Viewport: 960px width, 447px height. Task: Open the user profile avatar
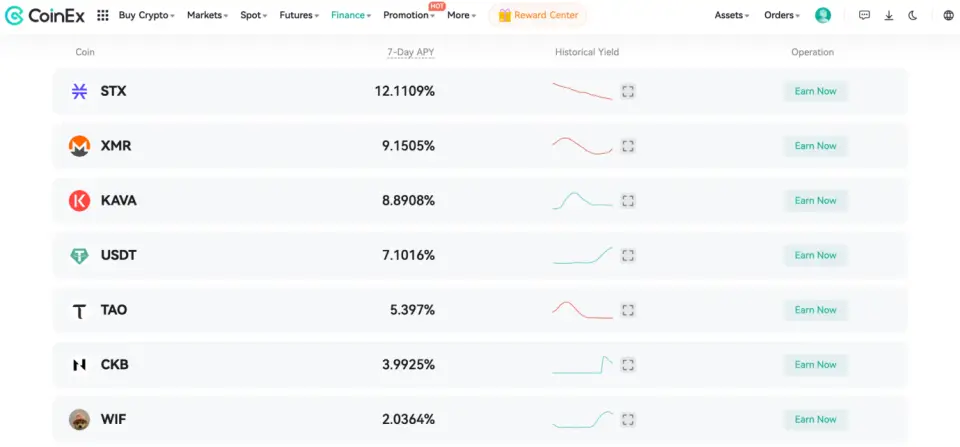[x=823, y=15]
